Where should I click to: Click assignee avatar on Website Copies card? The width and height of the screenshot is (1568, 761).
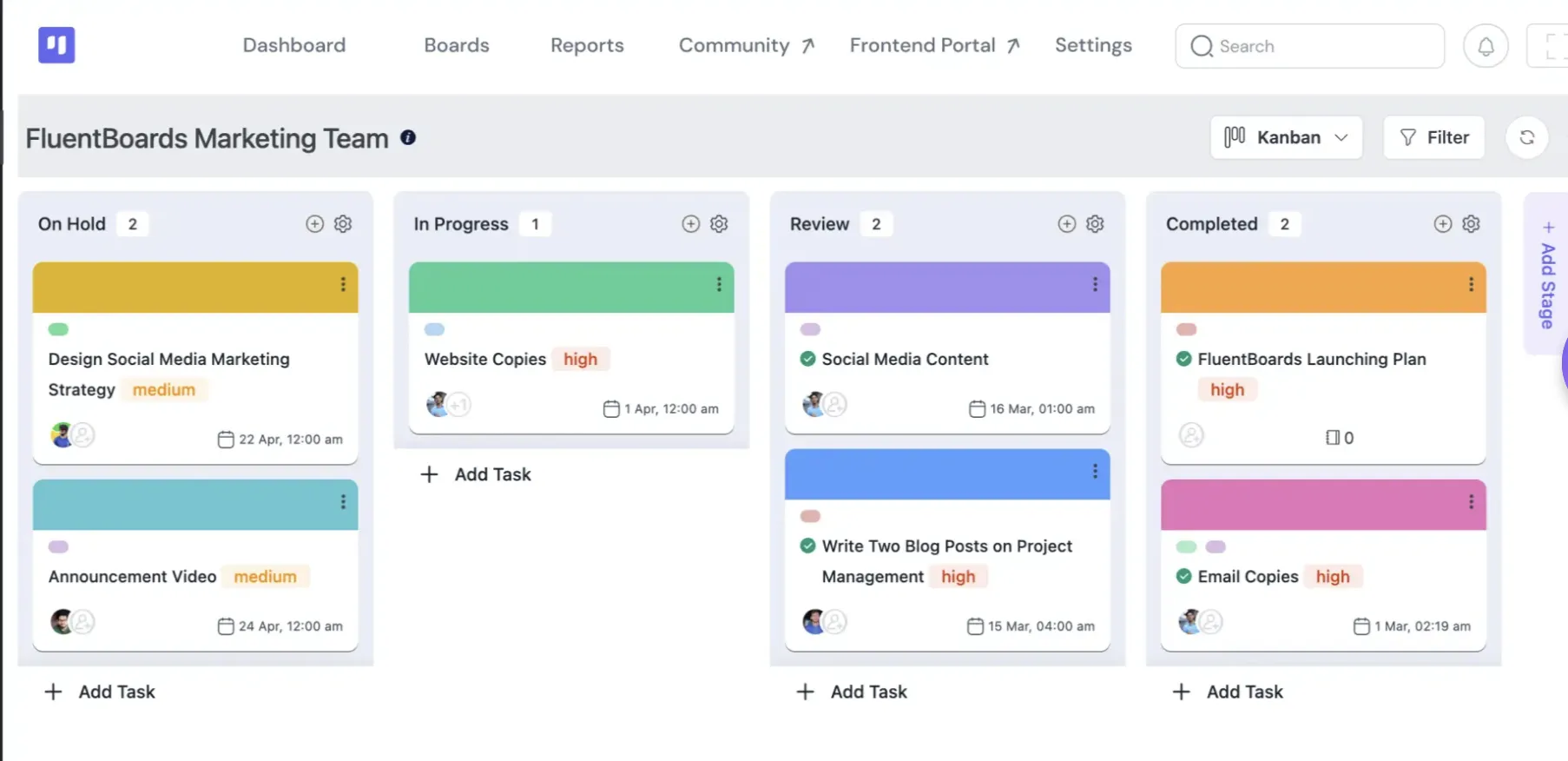pyautogui.click(x=438, y=404)
